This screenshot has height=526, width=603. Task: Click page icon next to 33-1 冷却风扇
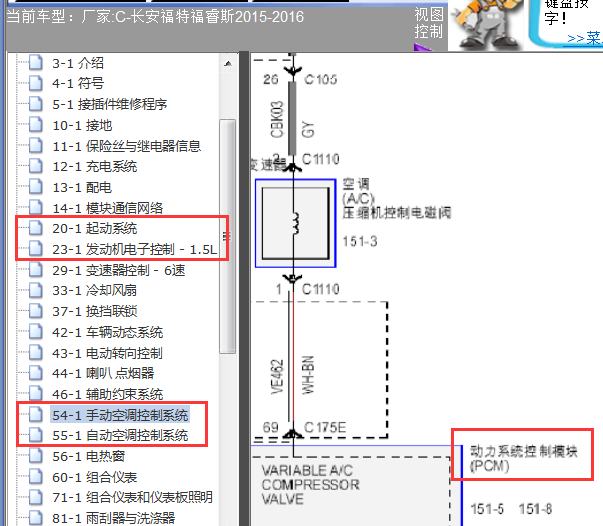coord(36,290)
